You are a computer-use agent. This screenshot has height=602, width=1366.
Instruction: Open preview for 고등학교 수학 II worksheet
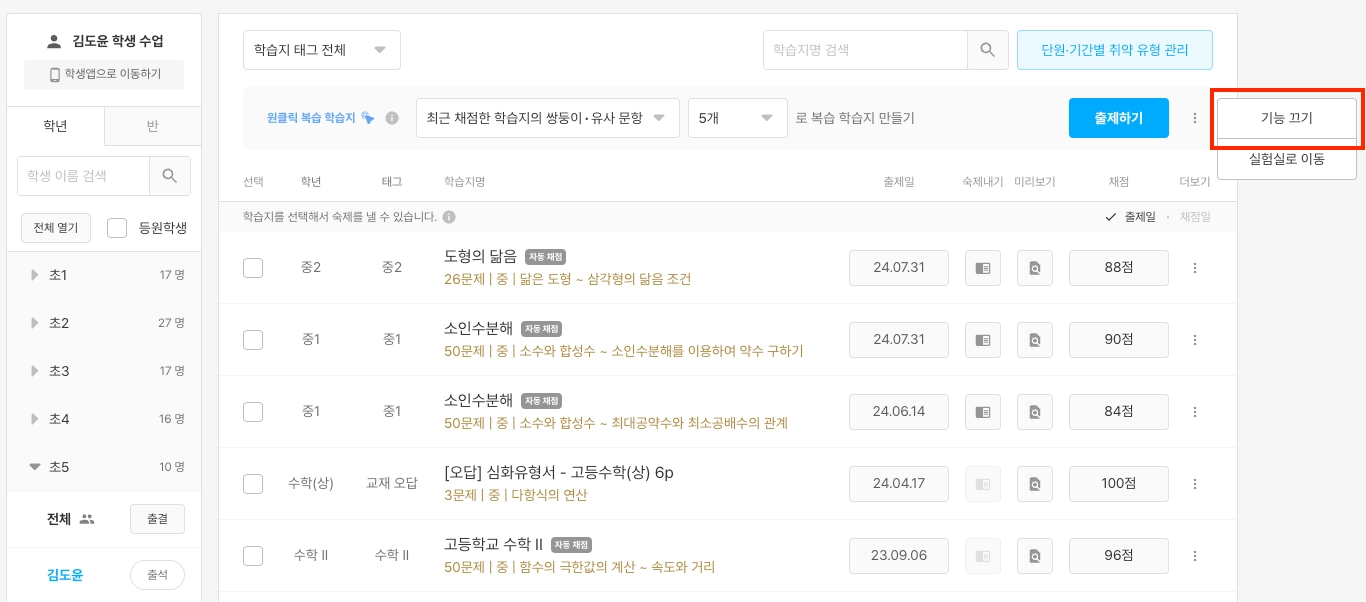click(x=1035, y=556)
